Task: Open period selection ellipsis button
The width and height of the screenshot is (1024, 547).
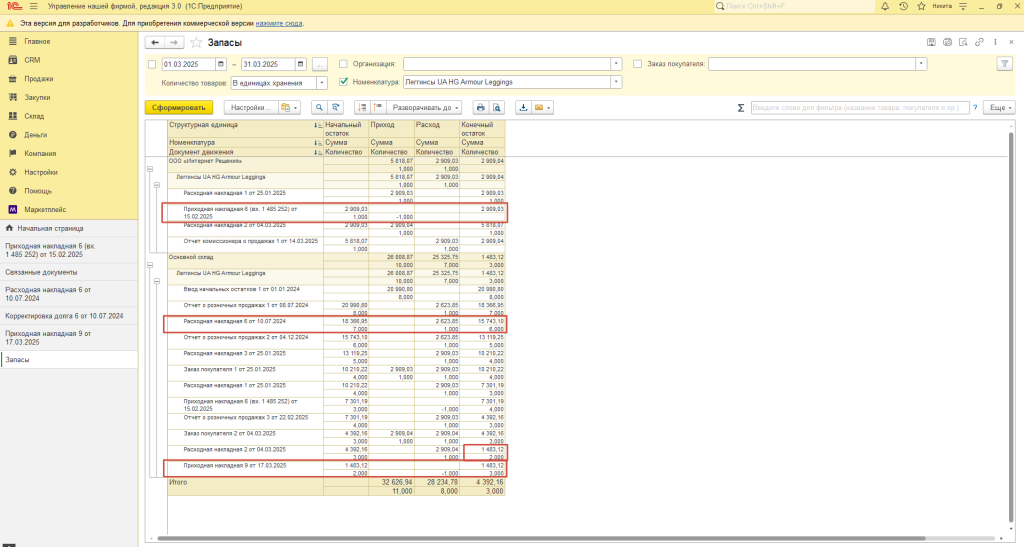Action: (319, 64)
